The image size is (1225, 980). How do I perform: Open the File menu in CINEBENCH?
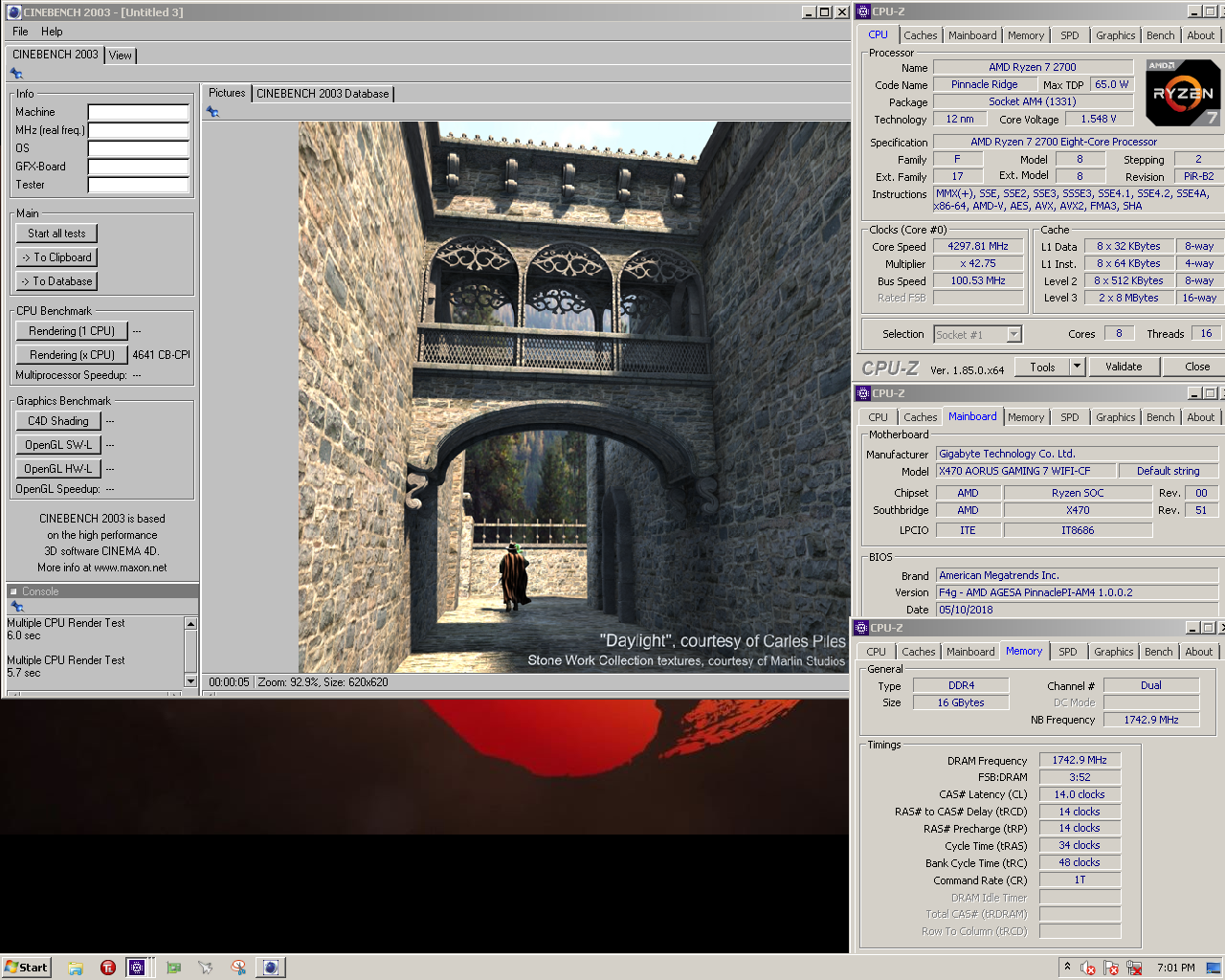(20, 32)
